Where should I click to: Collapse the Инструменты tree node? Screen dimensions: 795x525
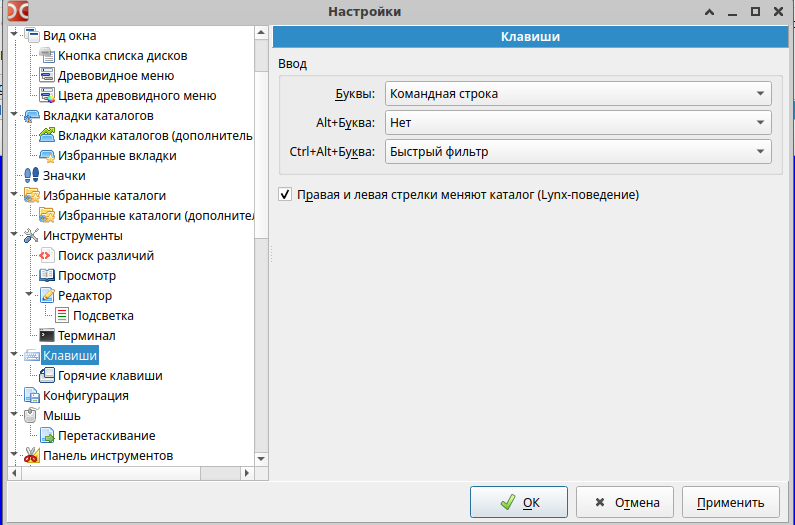point(14,234)
